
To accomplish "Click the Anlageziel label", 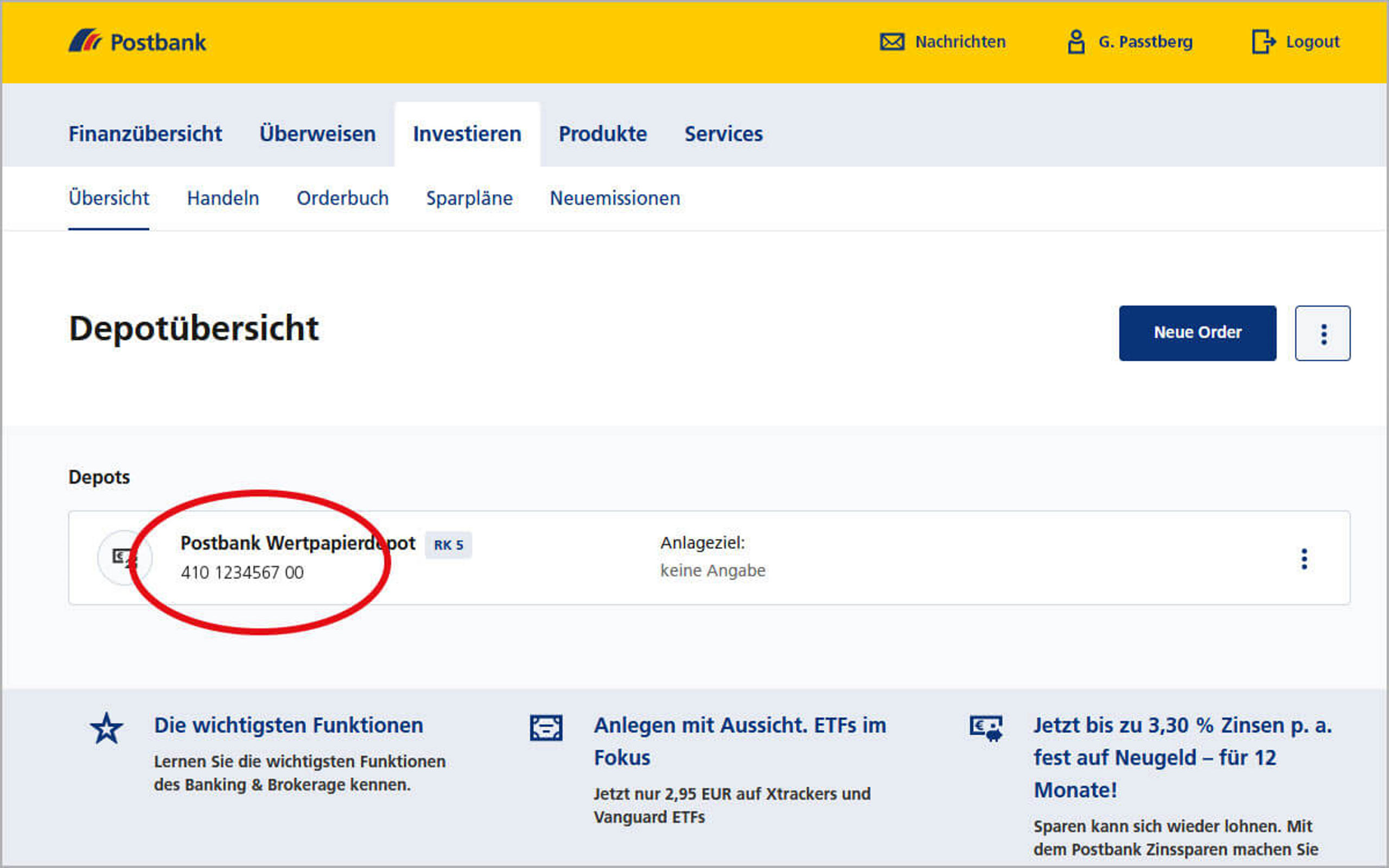I will coord(703,542).
